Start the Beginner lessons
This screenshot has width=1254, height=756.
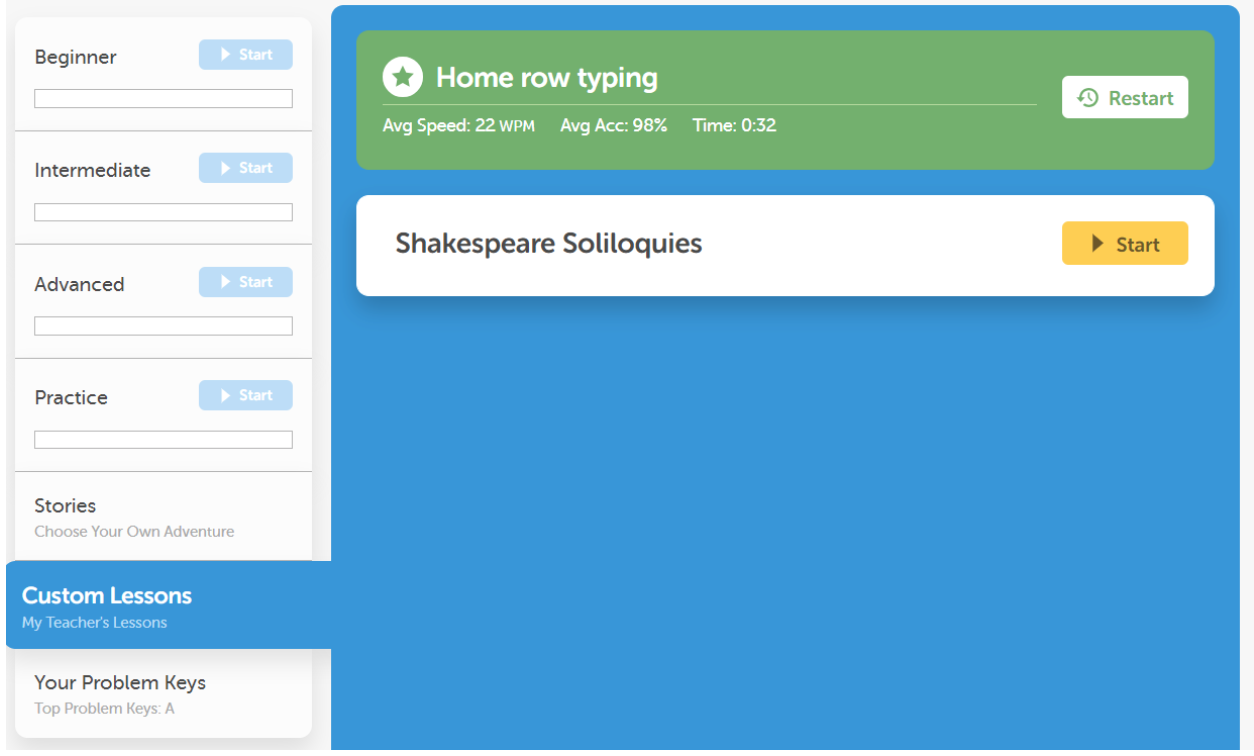(245, 54)
